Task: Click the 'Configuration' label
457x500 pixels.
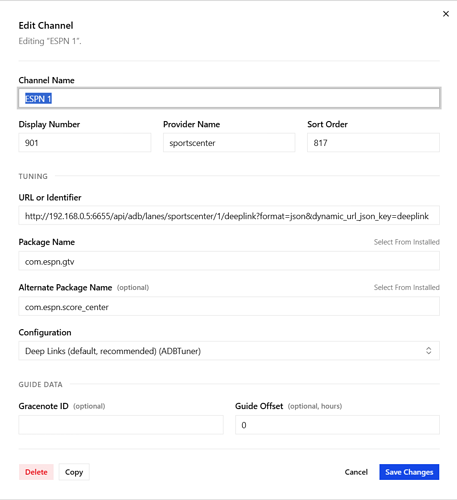Action: point(45,333)
